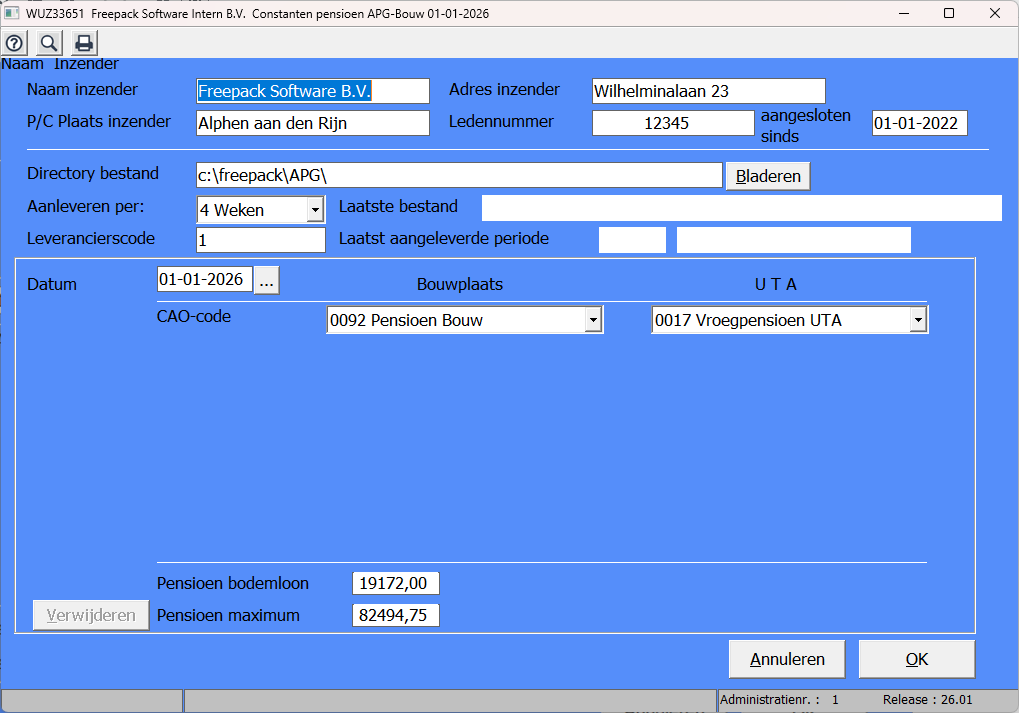Viewport: 1019px width, 713px height.
Task: Edit the Pensioen bodemloon value
Action: coord(395,584)
